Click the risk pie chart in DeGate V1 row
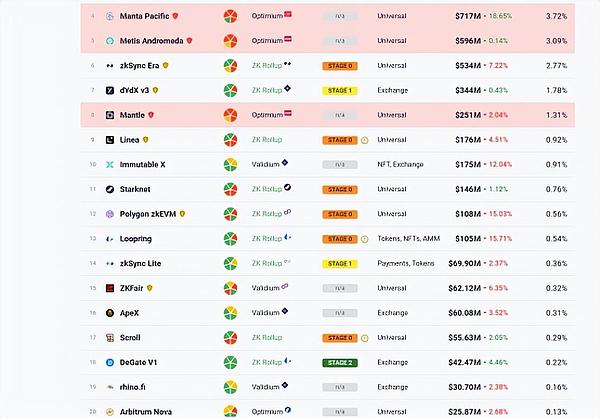The width and height of the screenshot is (600, 418). [230, 362]
